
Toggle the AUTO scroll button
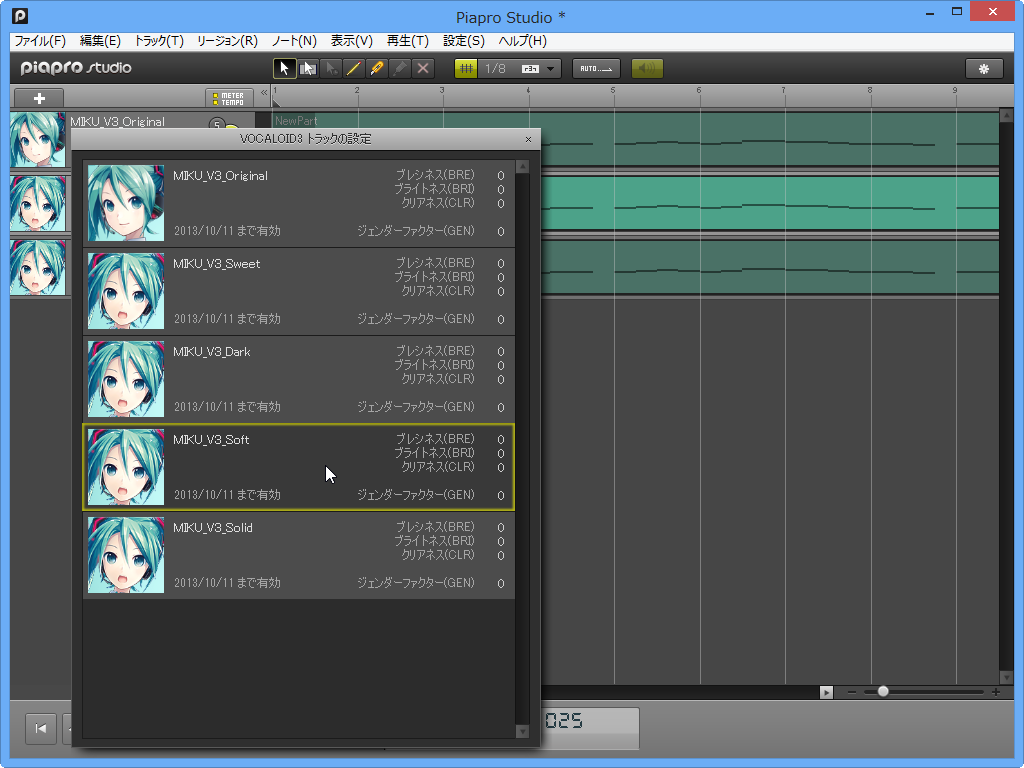596,69
